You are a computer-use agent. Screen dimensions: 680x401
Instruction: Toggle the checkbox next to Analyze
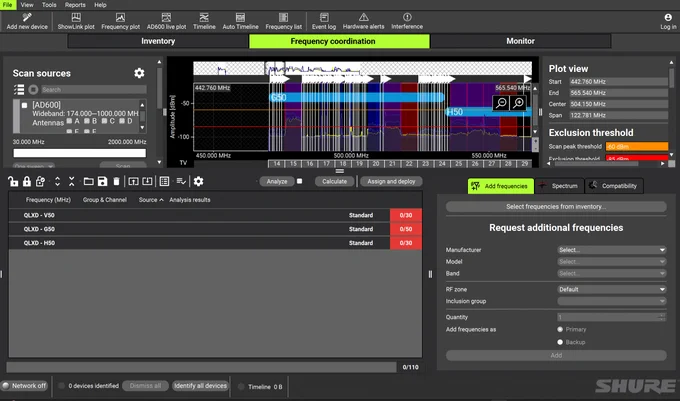tap(299, 181)
